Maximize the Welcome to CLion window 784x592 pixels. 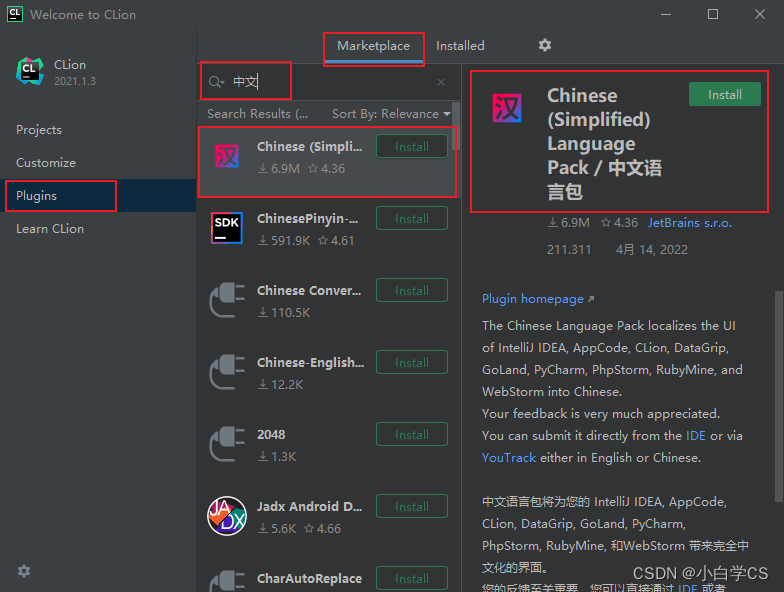tap(713, 14)
